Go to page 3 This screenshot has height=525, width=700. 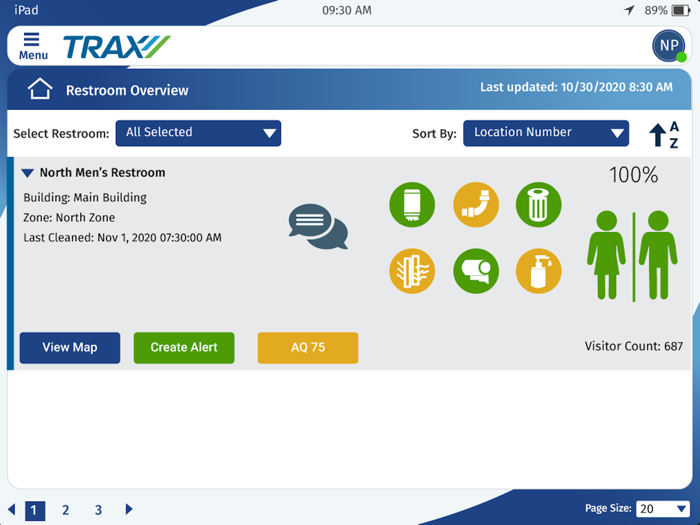coord(98,510)
